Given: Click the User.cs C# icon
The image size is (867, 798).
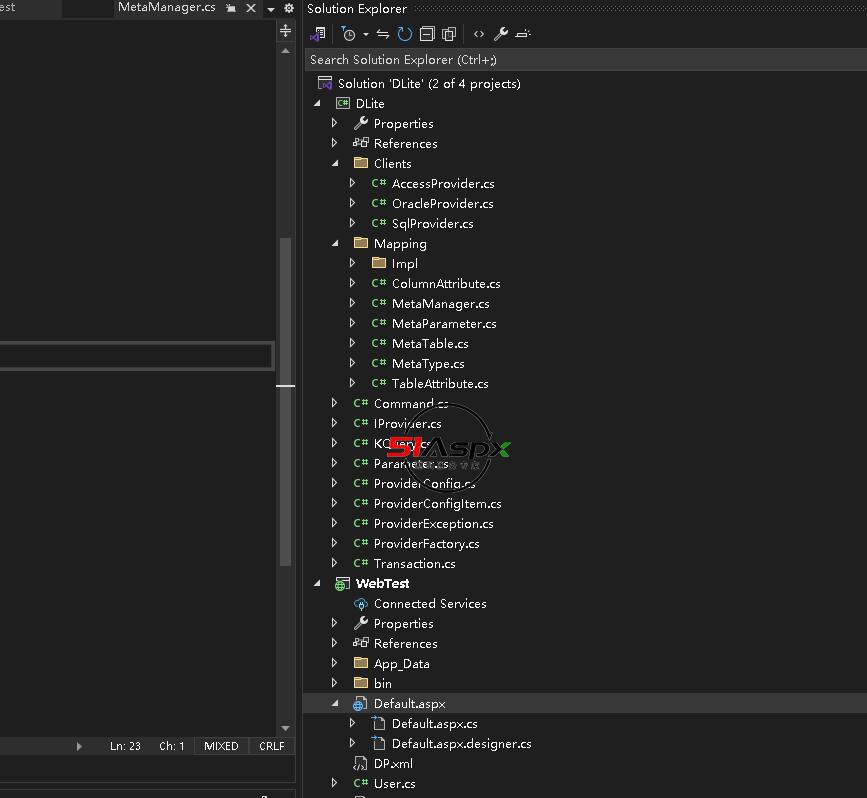Looking at the screenshot, I should pyautogui.click(x=361, y=783).
